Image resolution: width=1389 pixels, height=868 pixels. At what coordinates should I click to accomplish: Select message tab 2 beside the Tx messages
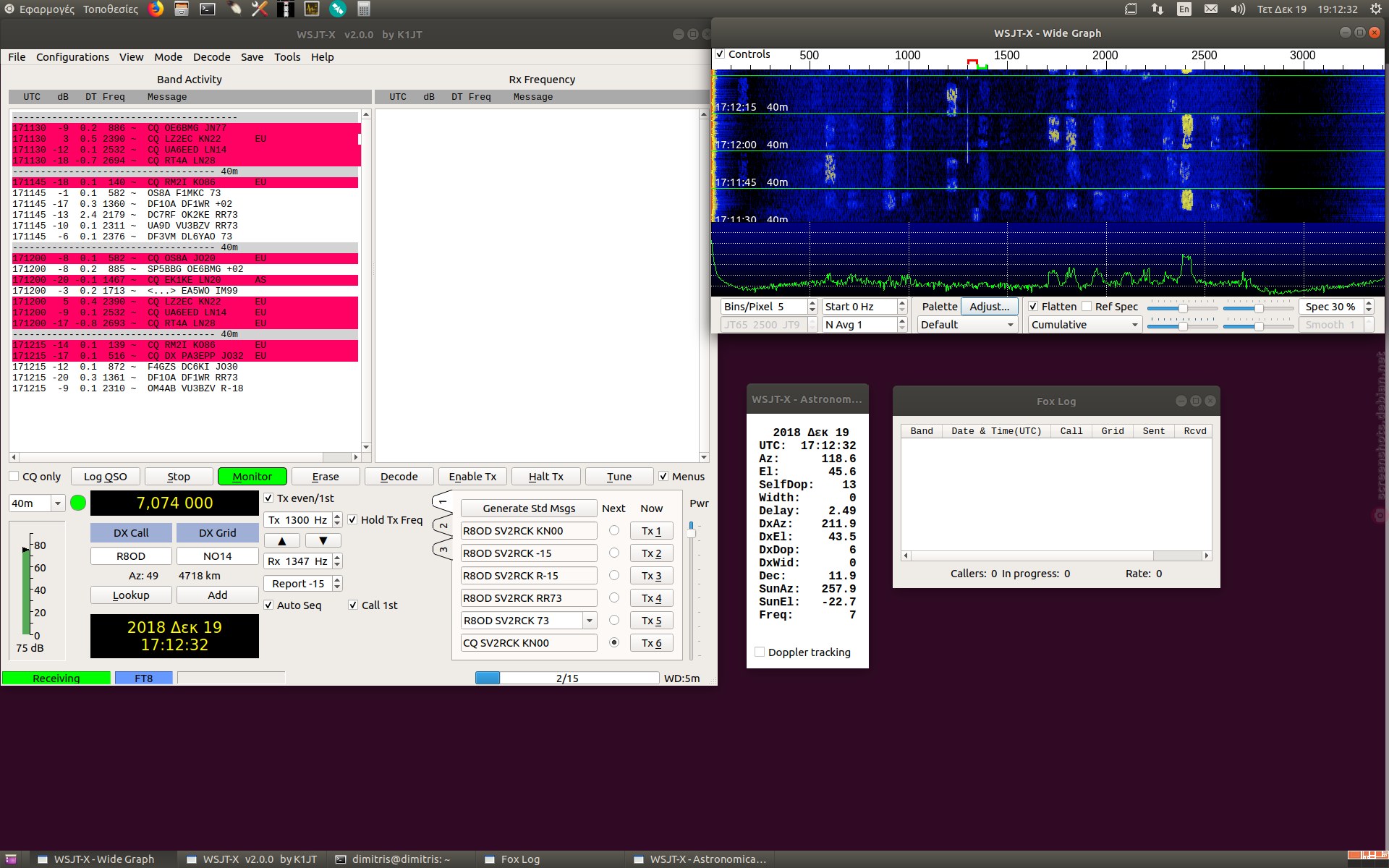pyautogui.click(x=443, y=526)
